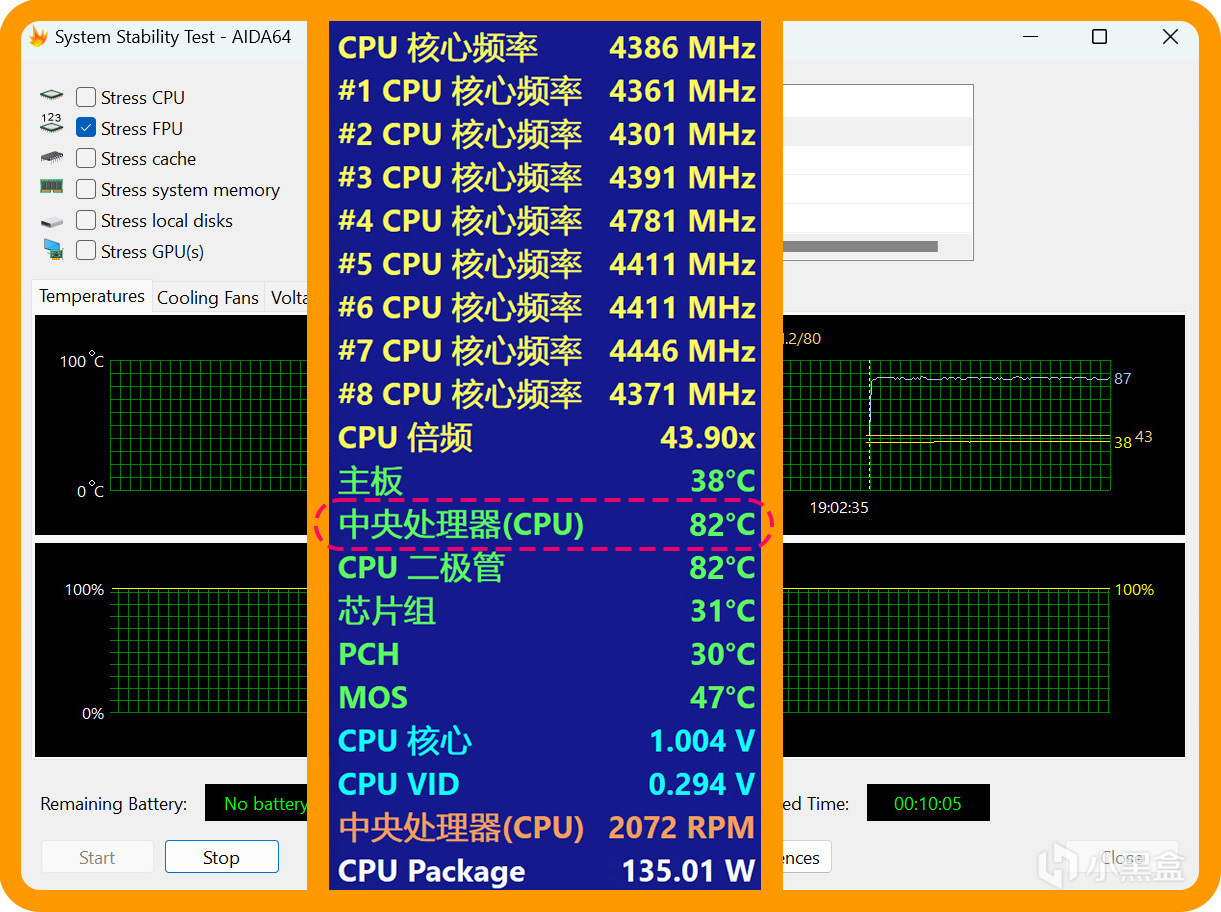Image resolution: width=1221 pixels, height=912 pixels.
Task: Click the Close button at bottom right
Action: 1122,857
